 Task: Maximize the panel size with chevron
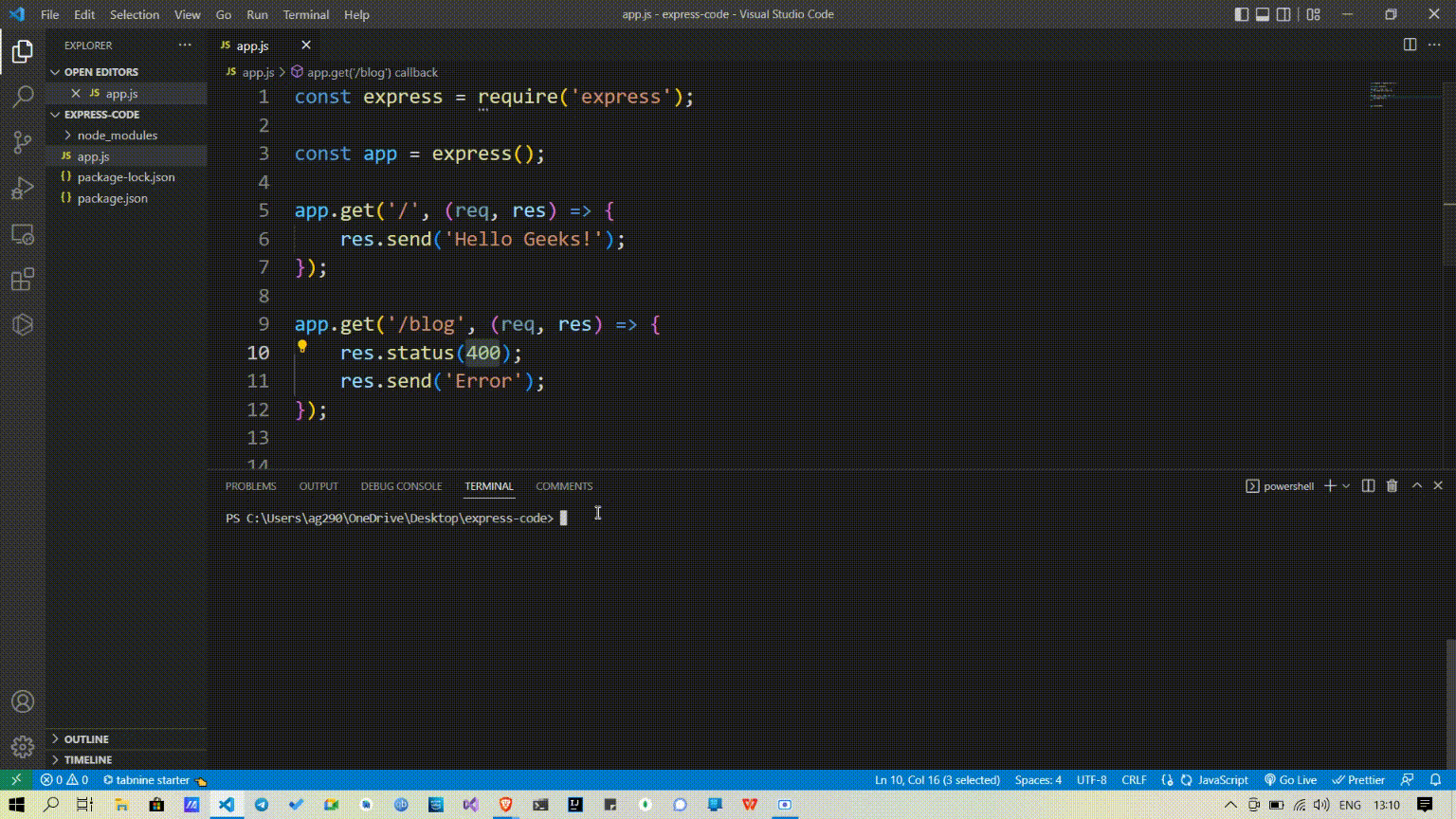click(1417, 485)
